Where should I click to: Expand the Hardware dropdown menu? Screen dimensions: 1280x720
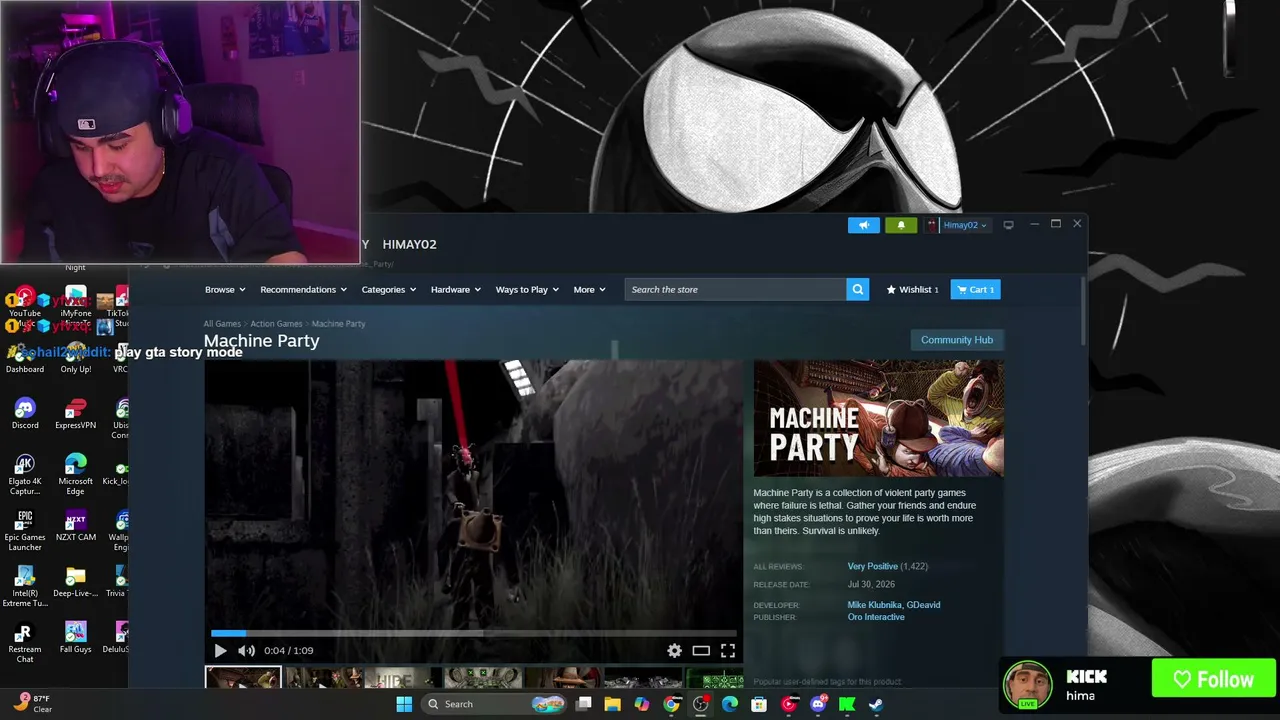tap(455, 290)
